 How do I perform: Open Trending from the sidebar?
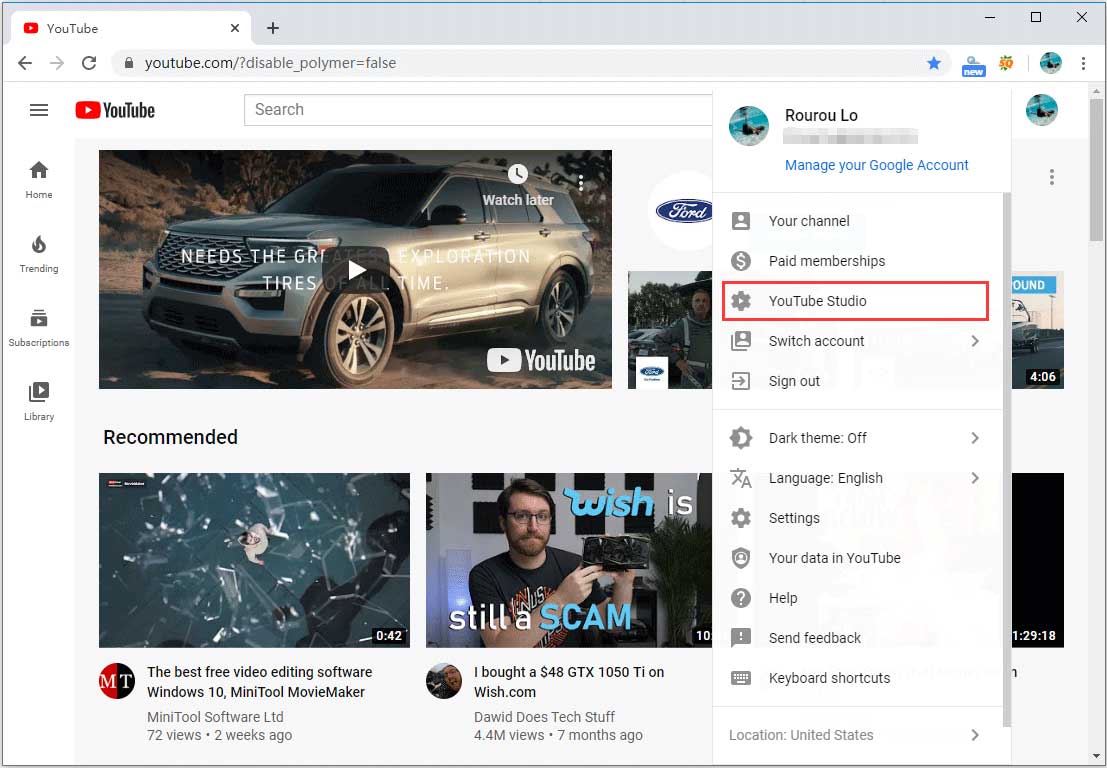pos(39,254)
